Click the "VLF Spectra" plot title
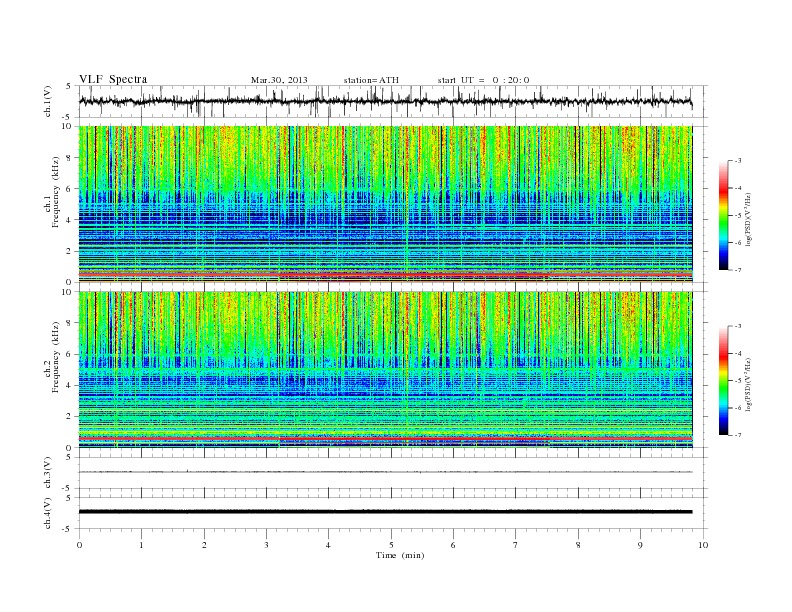The width and height of the screenshot is (792, 612). click(x=113, y=79)
